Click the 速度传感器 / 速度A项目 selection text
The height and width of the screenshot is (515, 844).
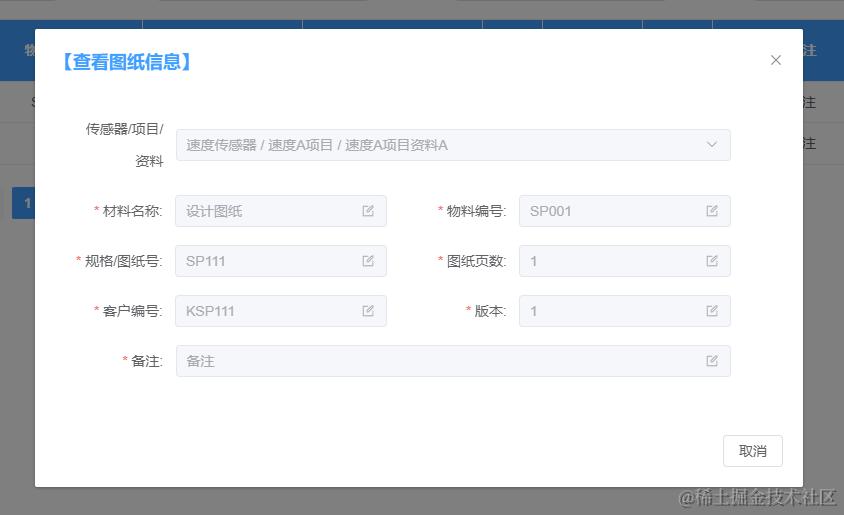click(x=316, y=145)
